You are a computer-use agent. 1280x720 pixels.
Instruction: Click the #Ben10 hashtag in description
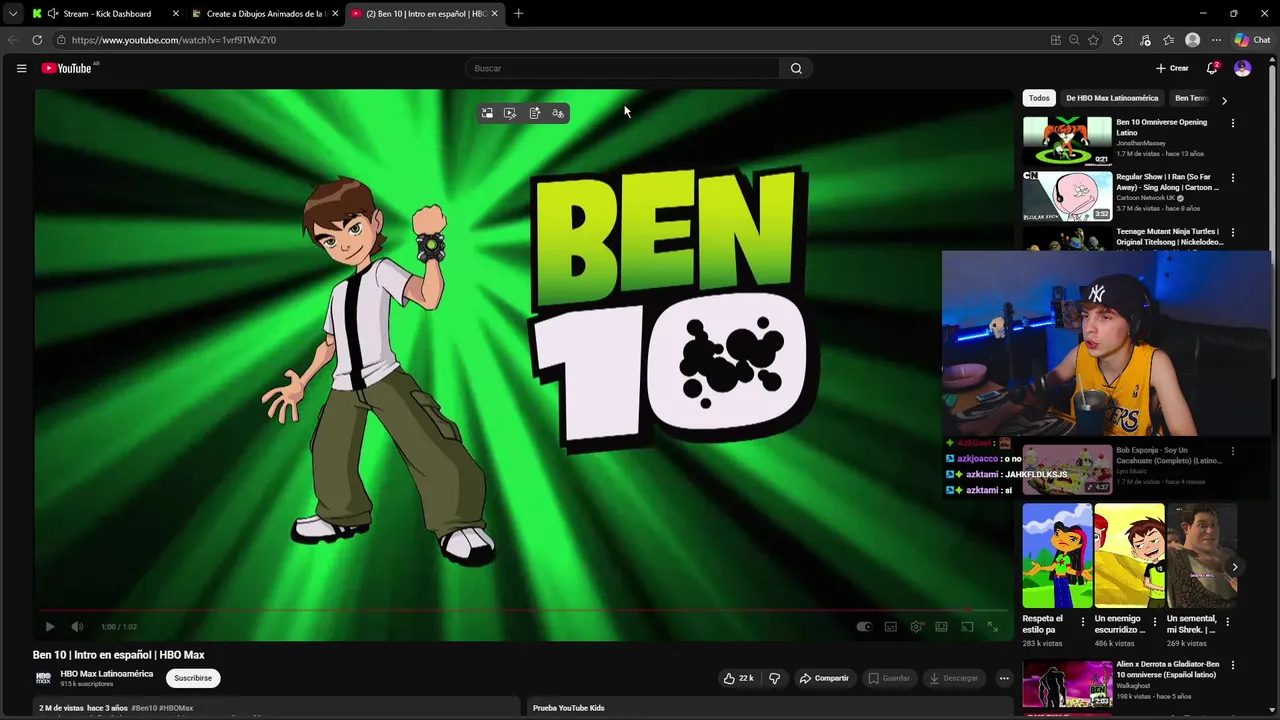pos(143,708)
